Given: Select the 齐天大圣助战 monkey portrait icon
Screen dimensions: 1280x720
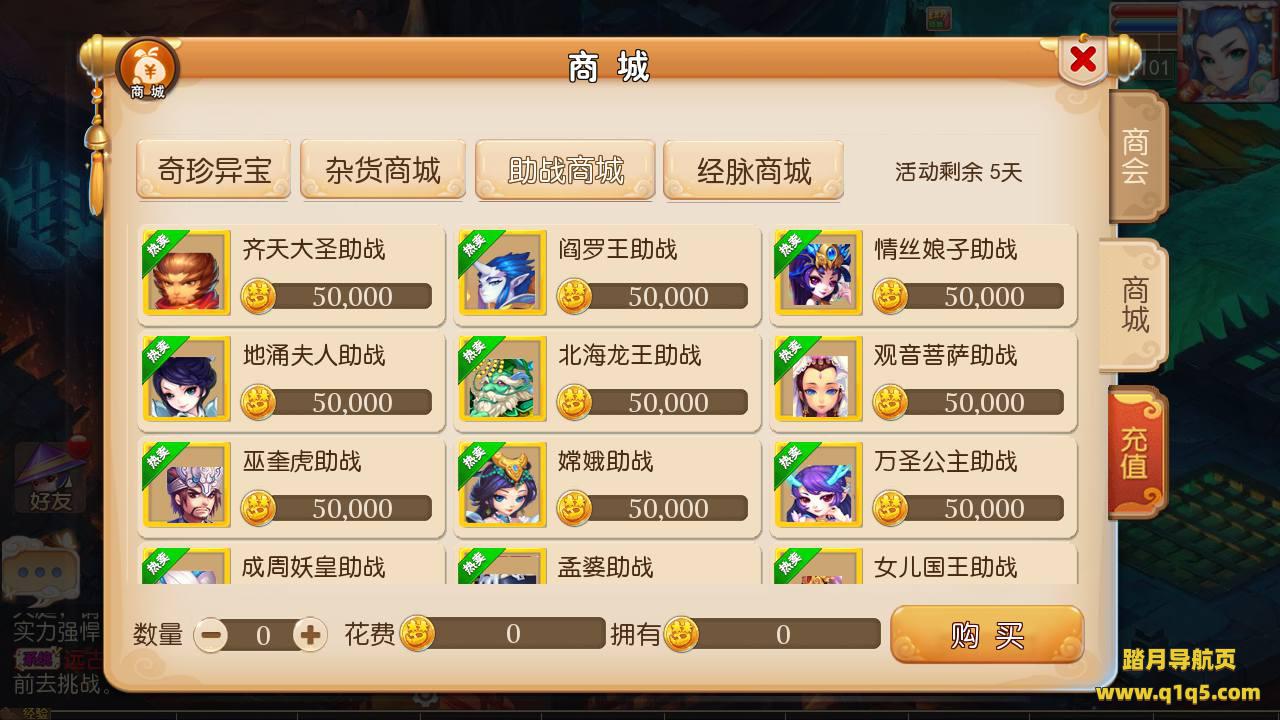Looking at the screenshot, I should coord(186,273).
